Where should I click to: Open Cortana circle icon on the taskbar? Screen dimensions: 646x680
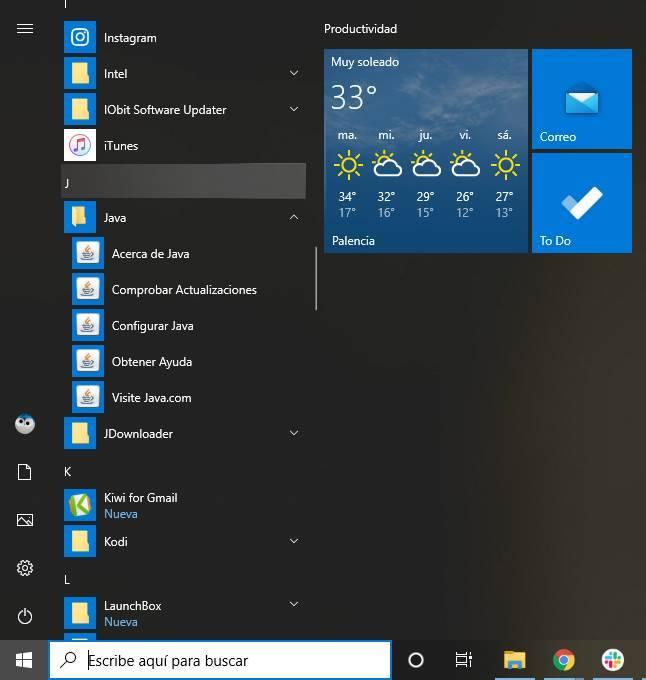point(416,660)
